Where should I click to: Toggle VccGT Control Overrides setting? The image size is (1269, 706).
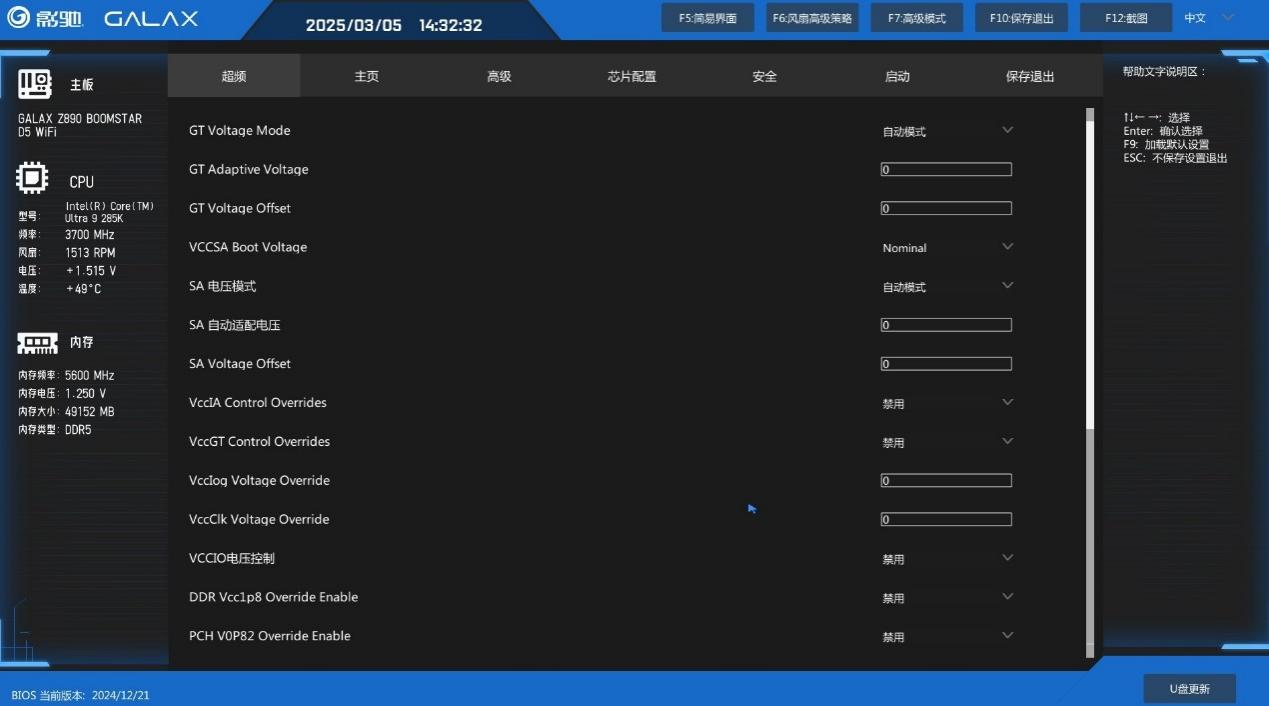pos(947,442)
